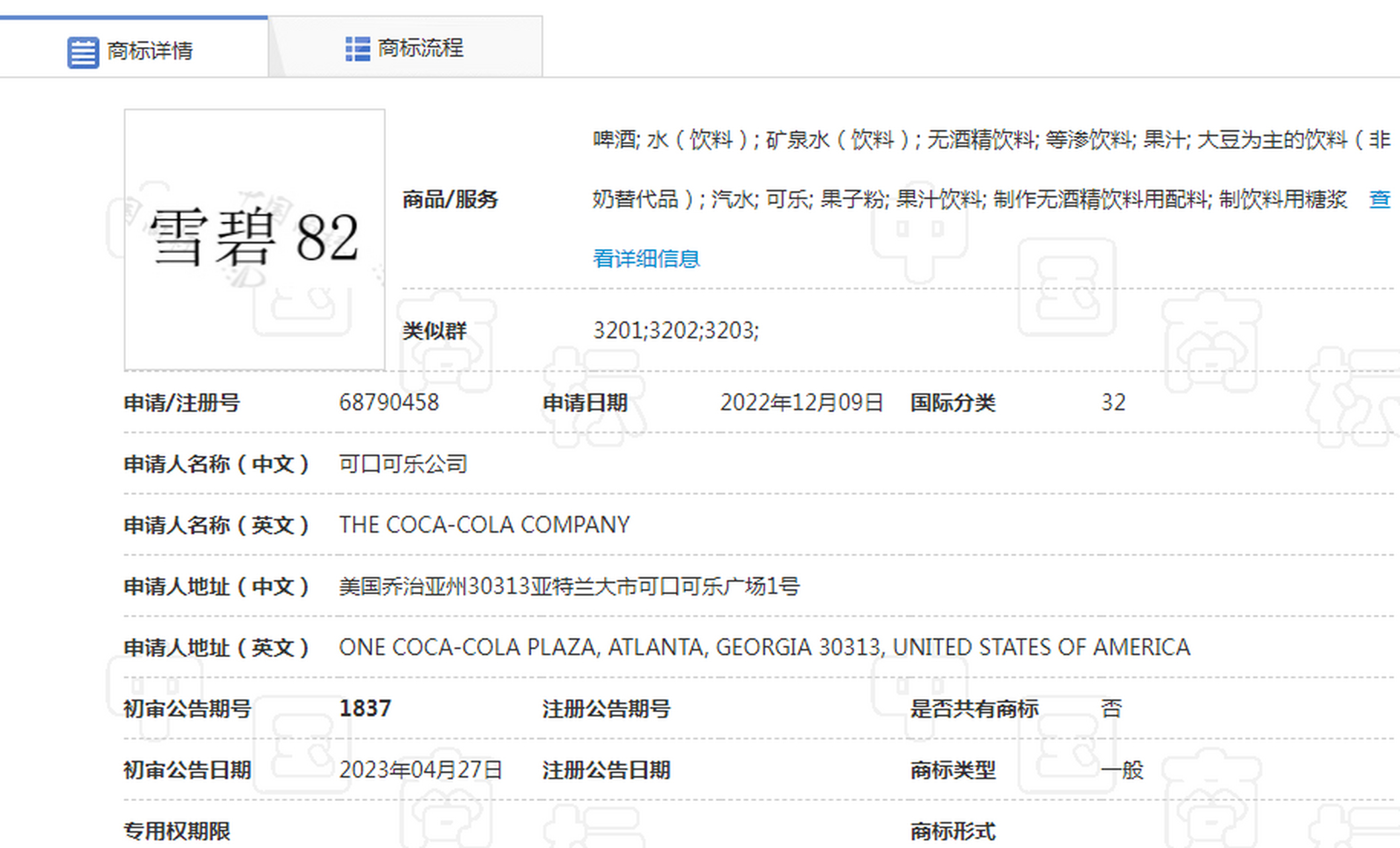Click the 申请人地址（英文） label
The image size is (1400, 848).
[217, 647]
